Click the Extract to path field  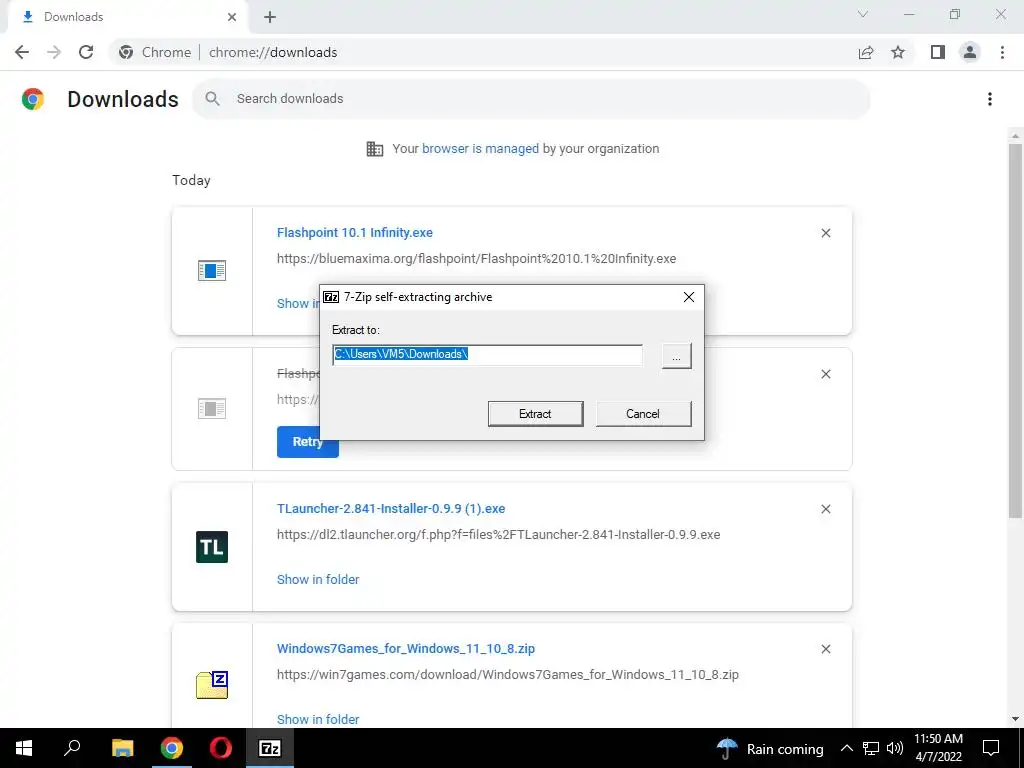tap(487, 355)
